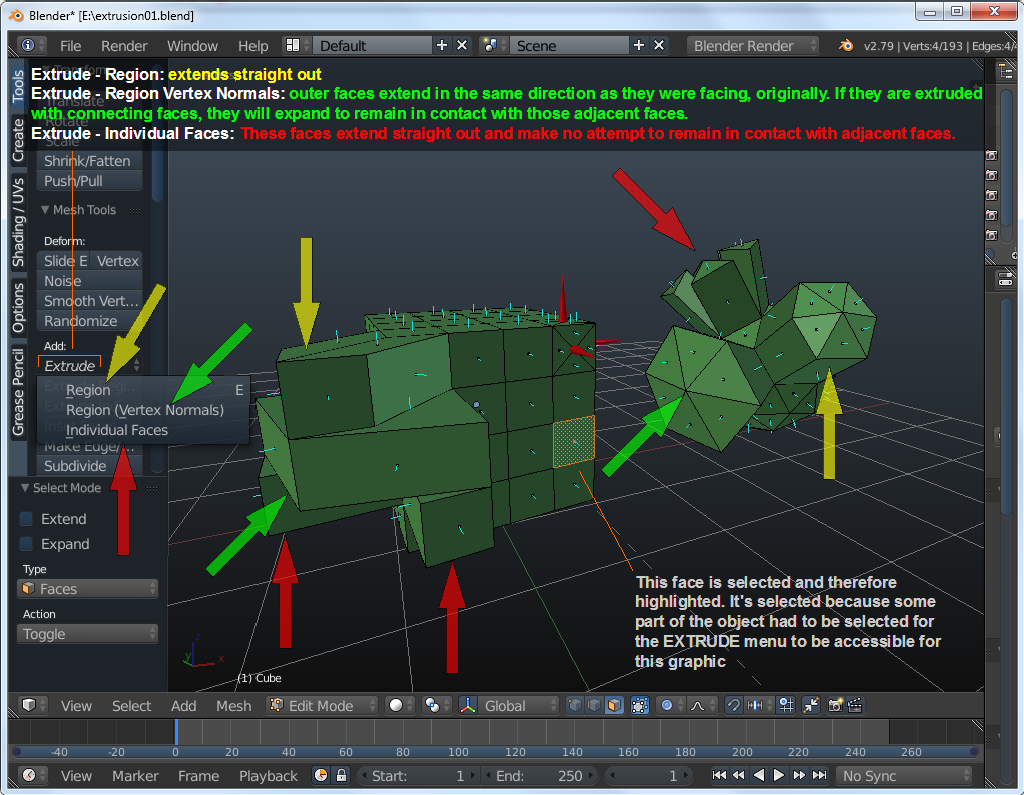
Task: Jump to previous keyframe
Action: pos(739,775)
